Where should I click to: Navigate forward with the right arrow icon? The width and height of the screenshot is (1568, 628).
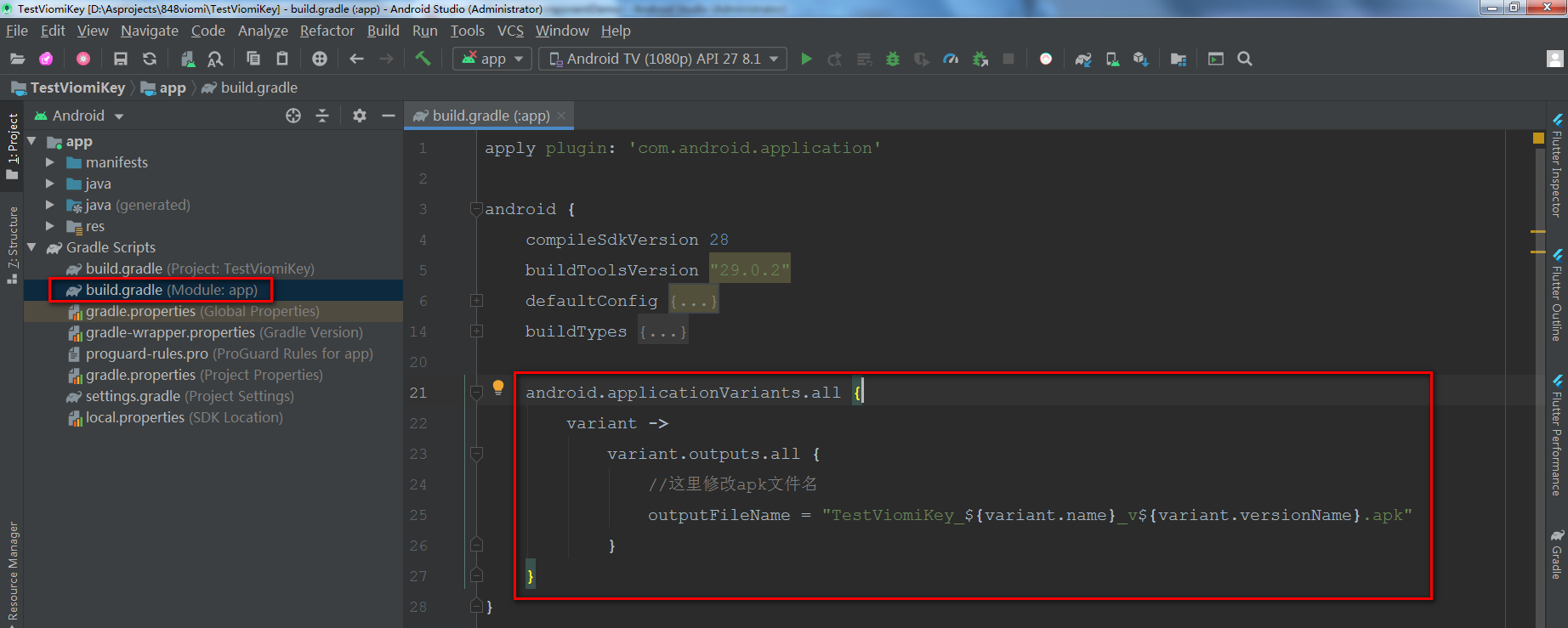(x=386, y=59)
